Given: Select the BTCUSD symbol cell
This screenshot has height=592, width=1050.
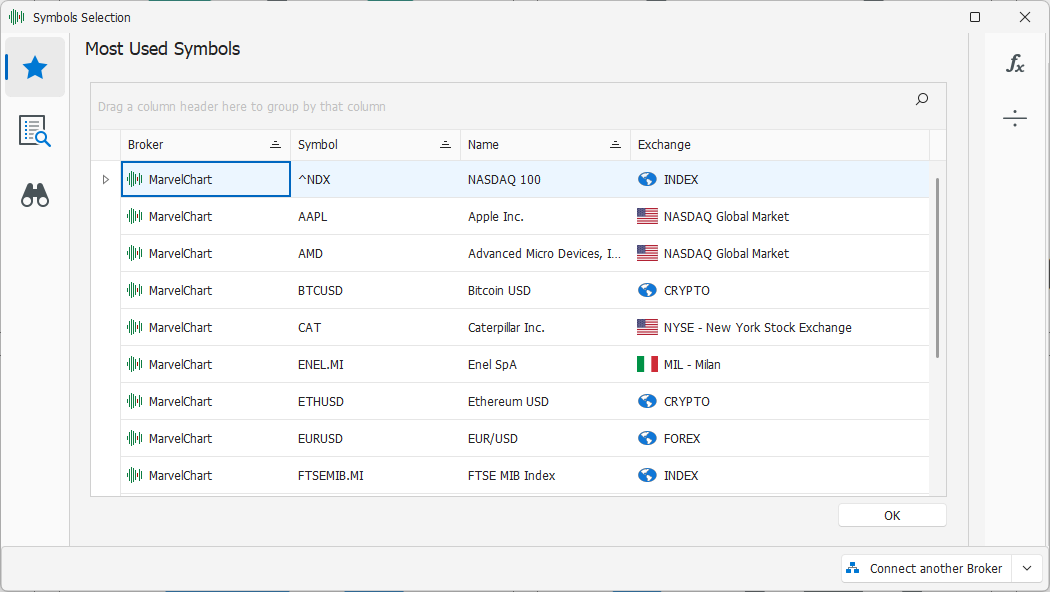Looking at the screenshot, I should (376, 290).
